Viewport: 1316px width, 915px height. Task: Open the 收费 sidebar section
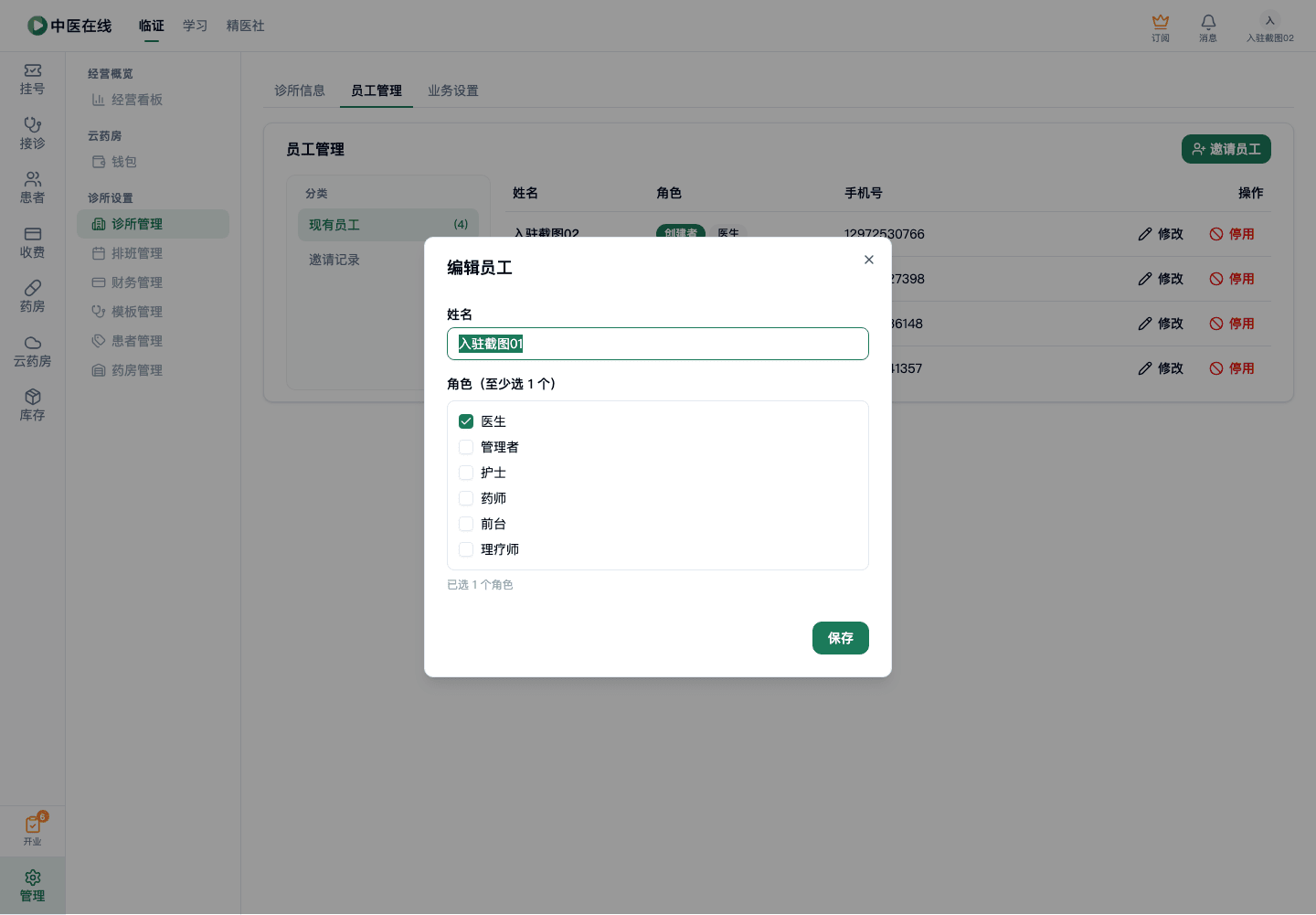(32, 242)
